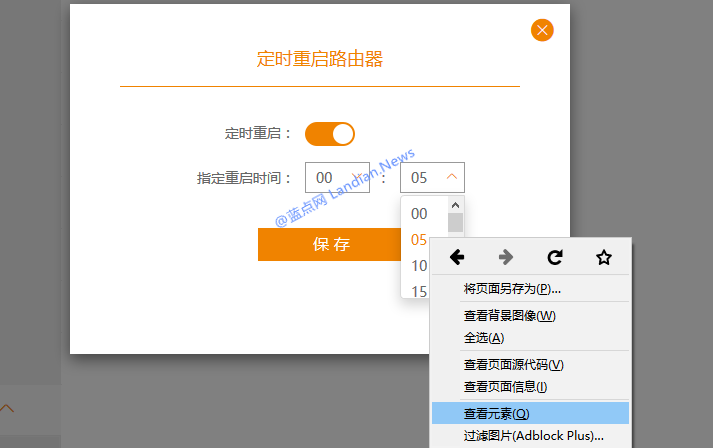Click the reload icon in the context menu

555,257
